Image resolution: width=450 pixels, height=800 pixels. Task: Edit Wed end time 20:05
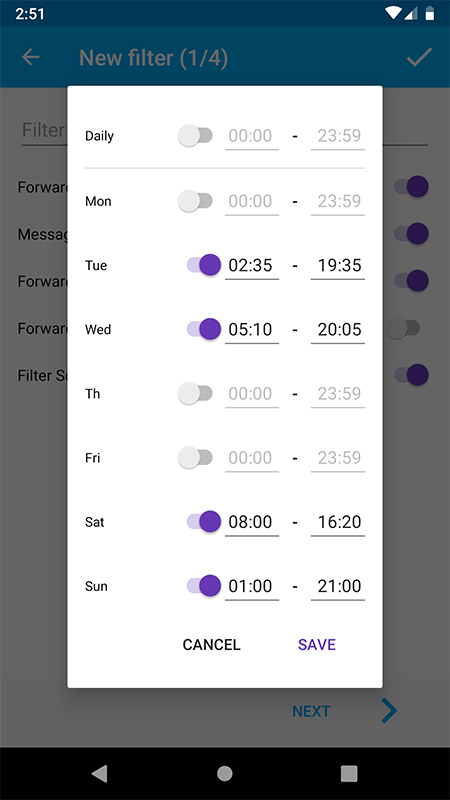pos(338,330)
